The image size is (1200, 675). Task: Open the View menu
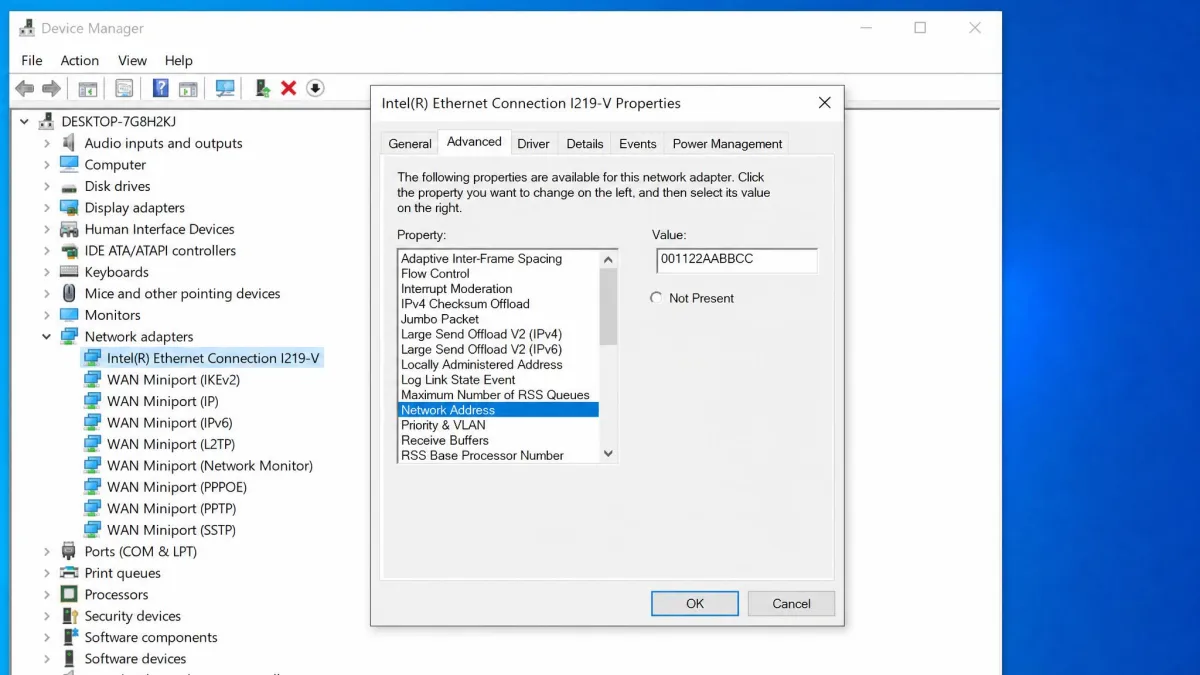[132, 60]
